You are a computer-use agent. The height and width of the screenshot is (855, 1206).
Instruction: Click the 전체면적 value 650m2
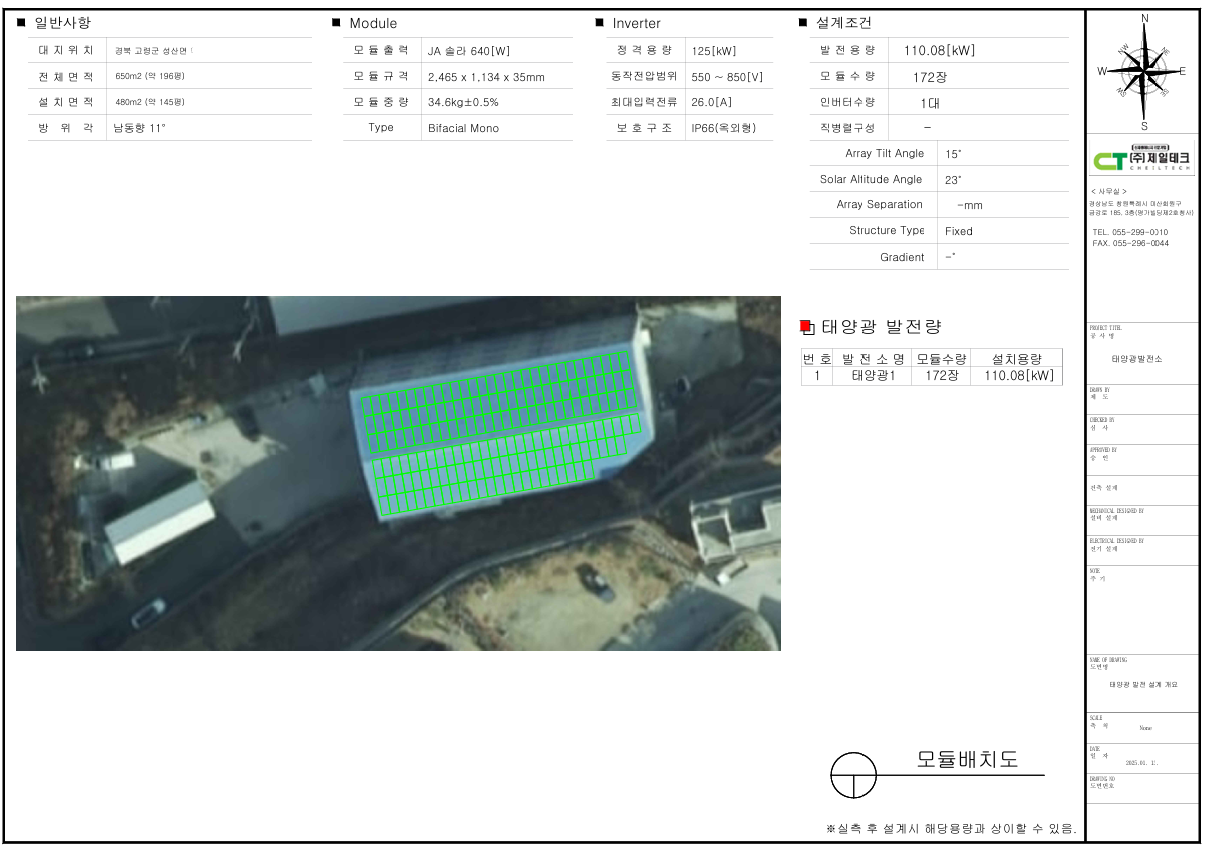click(150, 76)
